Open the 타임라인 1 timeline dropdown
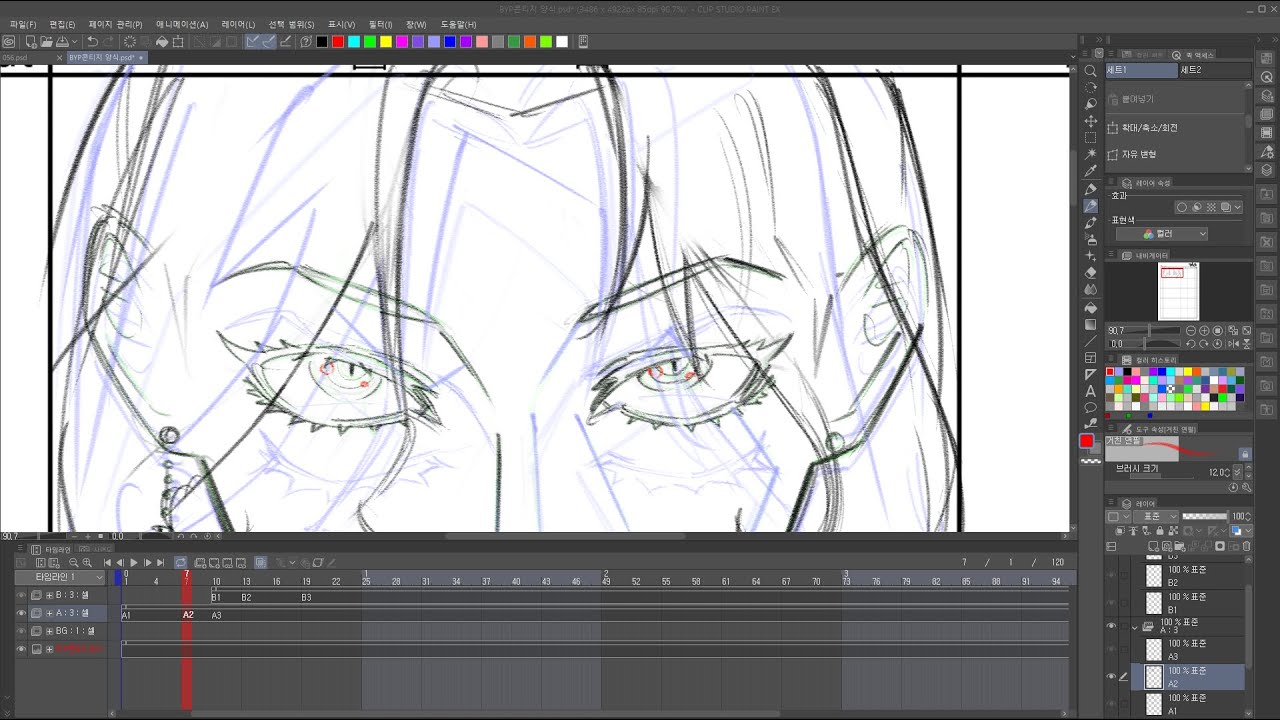Screen dimensions: 1280x720 click(x=60, y=577)
